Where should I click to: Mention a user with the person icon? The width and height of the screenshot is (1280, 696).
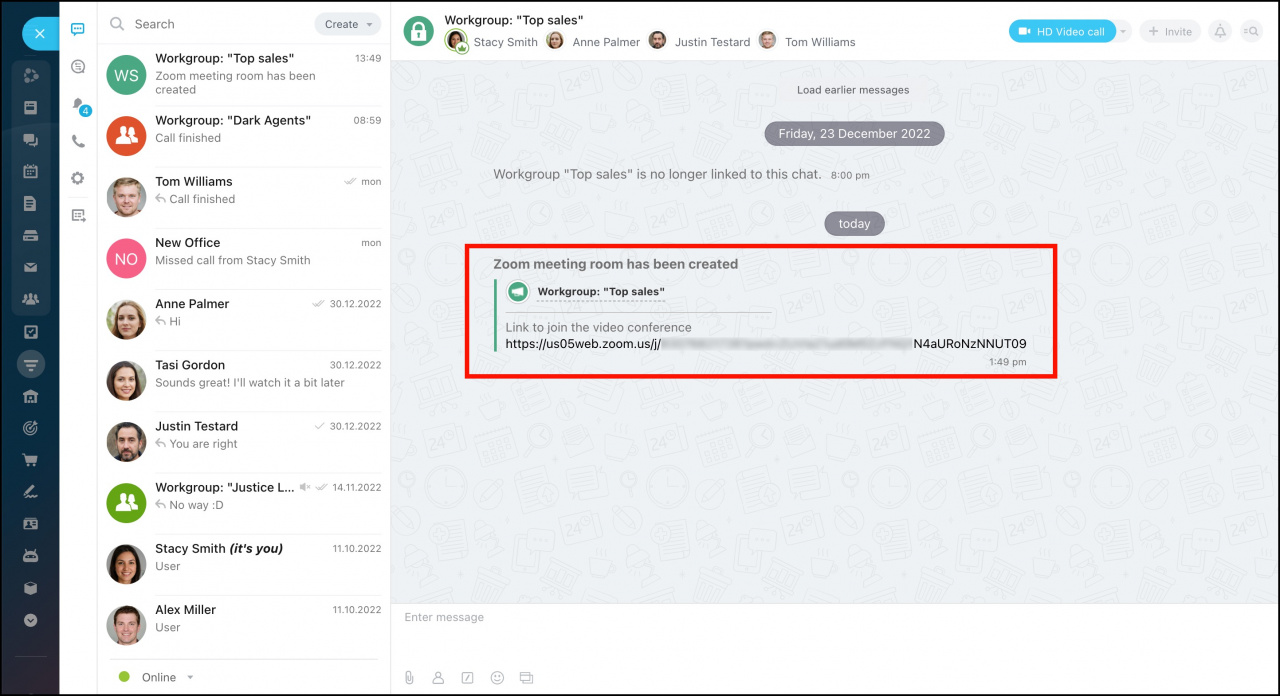point(438,677)
